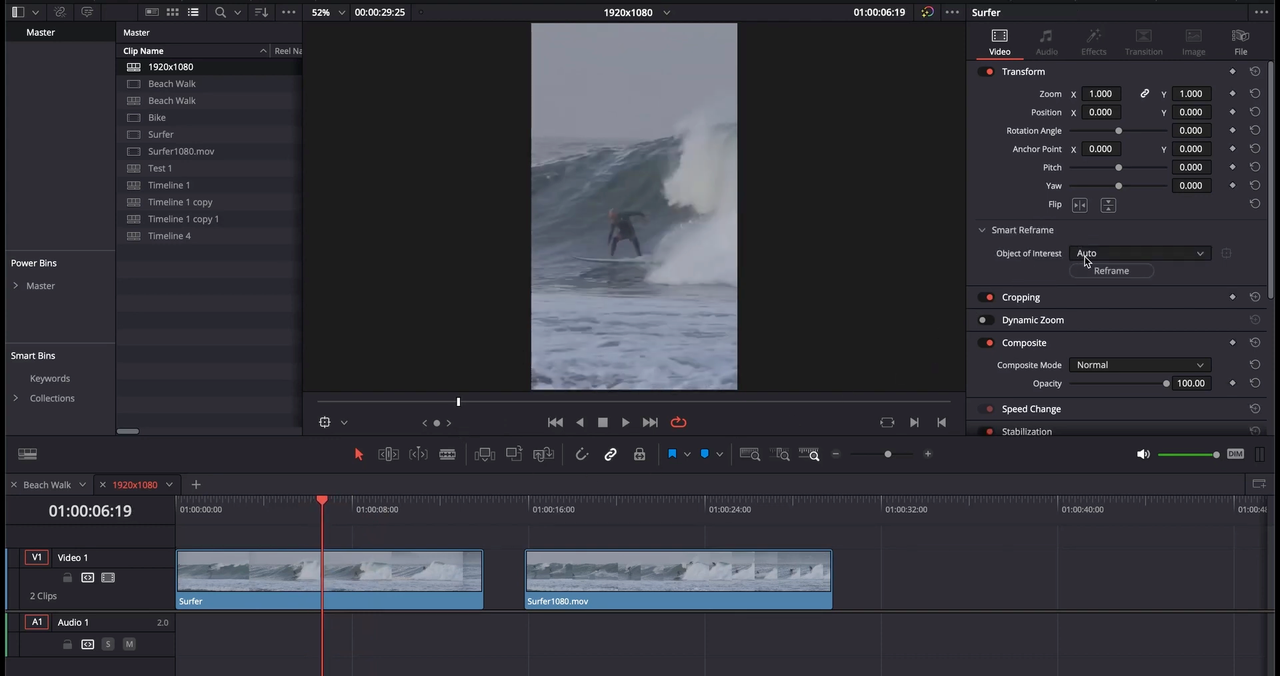Viewport: 1280px width, 676px height.
Task: Toggle timeline snapping magnet icon
Action: coord(581,454)
